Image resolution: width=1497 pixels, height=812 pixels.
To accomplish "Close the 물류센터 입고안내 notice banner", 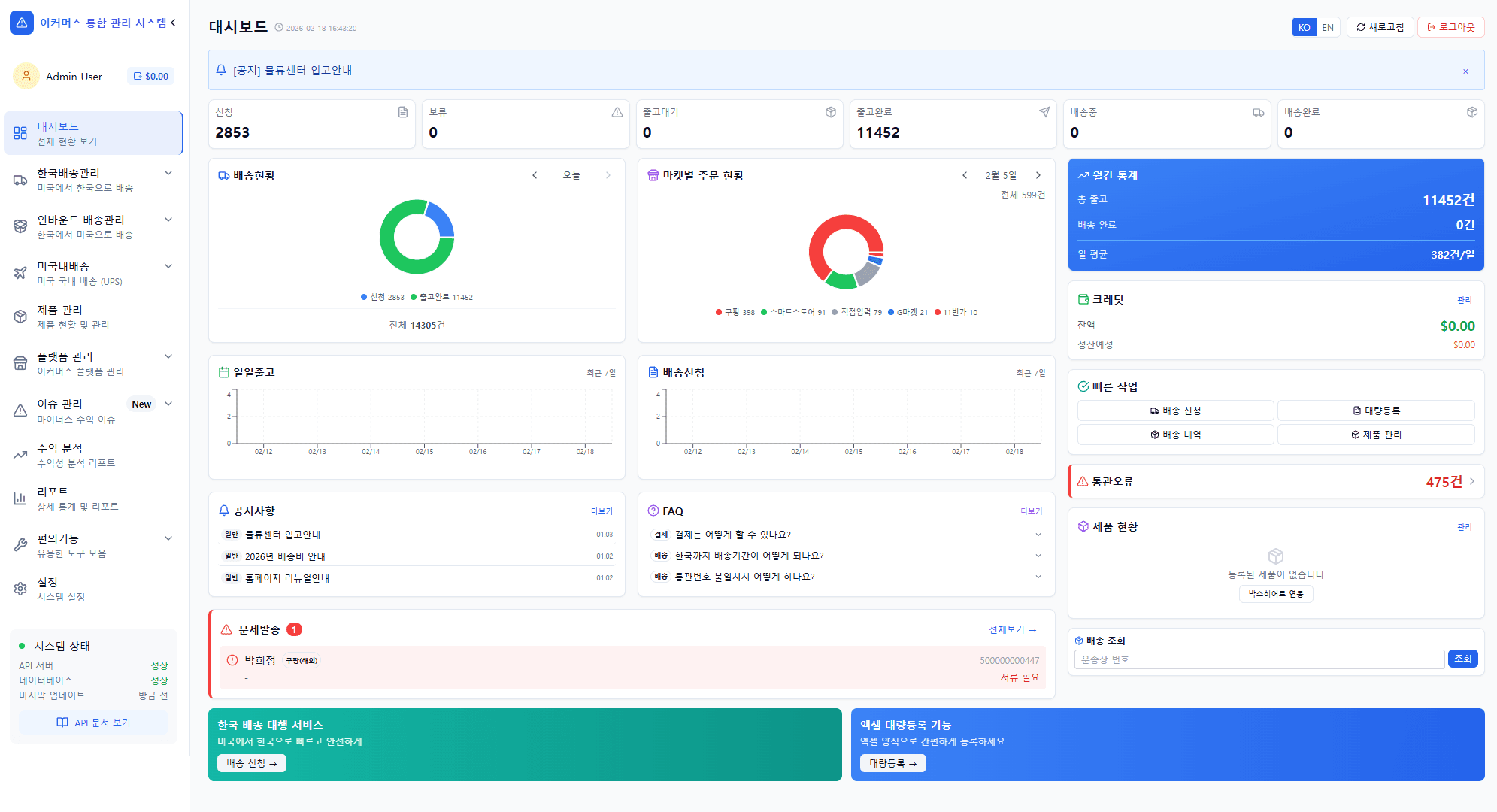I will 1465,71.
